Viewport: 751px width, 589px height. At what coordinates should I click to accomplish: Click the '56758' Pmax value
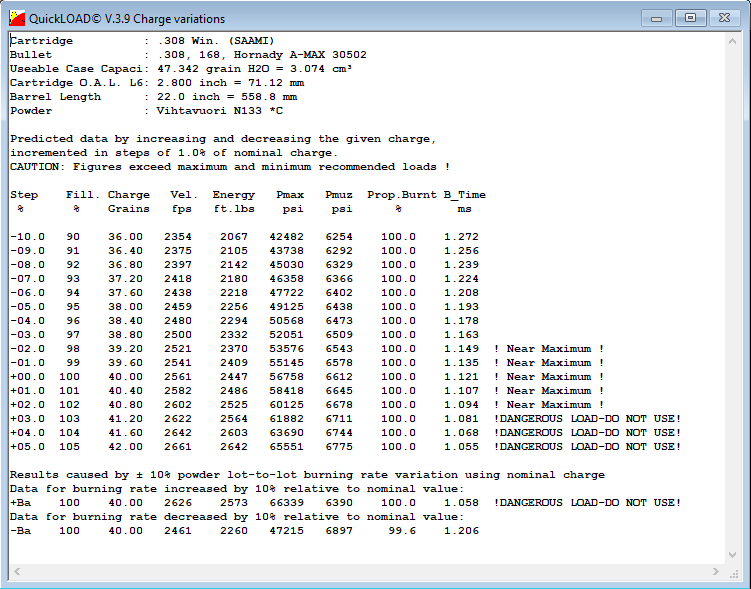[286, 376]
